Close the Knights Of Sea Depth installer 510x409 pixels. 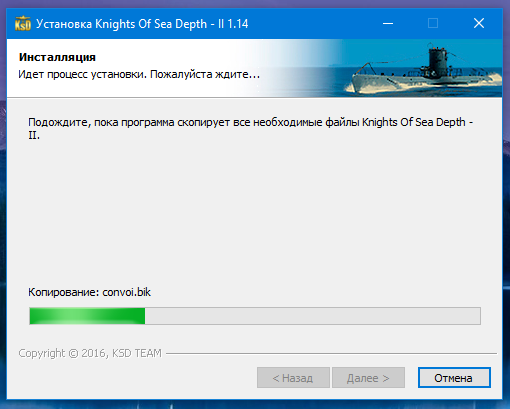479,23
